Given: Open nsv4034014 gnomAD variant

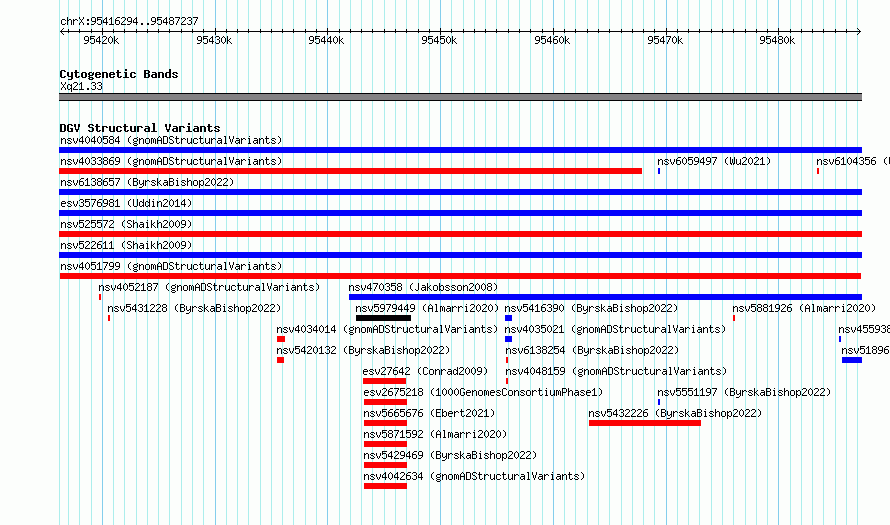Looking at the screenshot, I should pyautogui.click(x=387, y=329).
